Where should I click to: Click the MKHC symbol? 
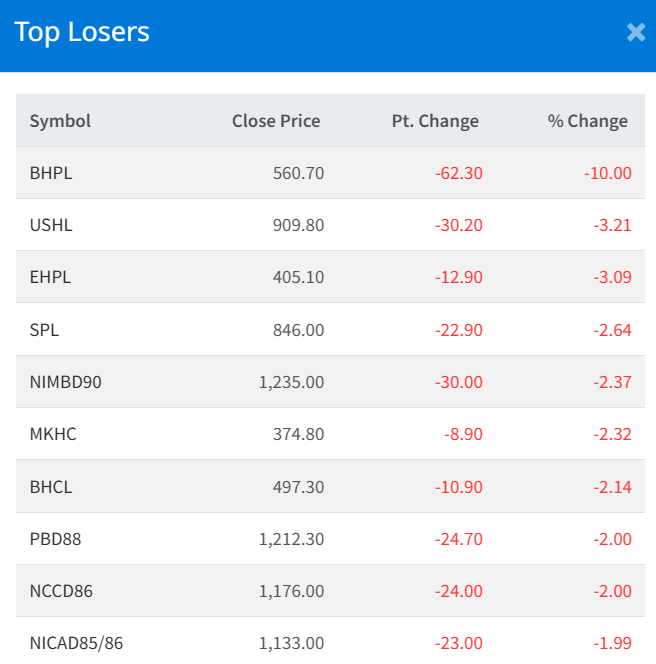point(53,433)
